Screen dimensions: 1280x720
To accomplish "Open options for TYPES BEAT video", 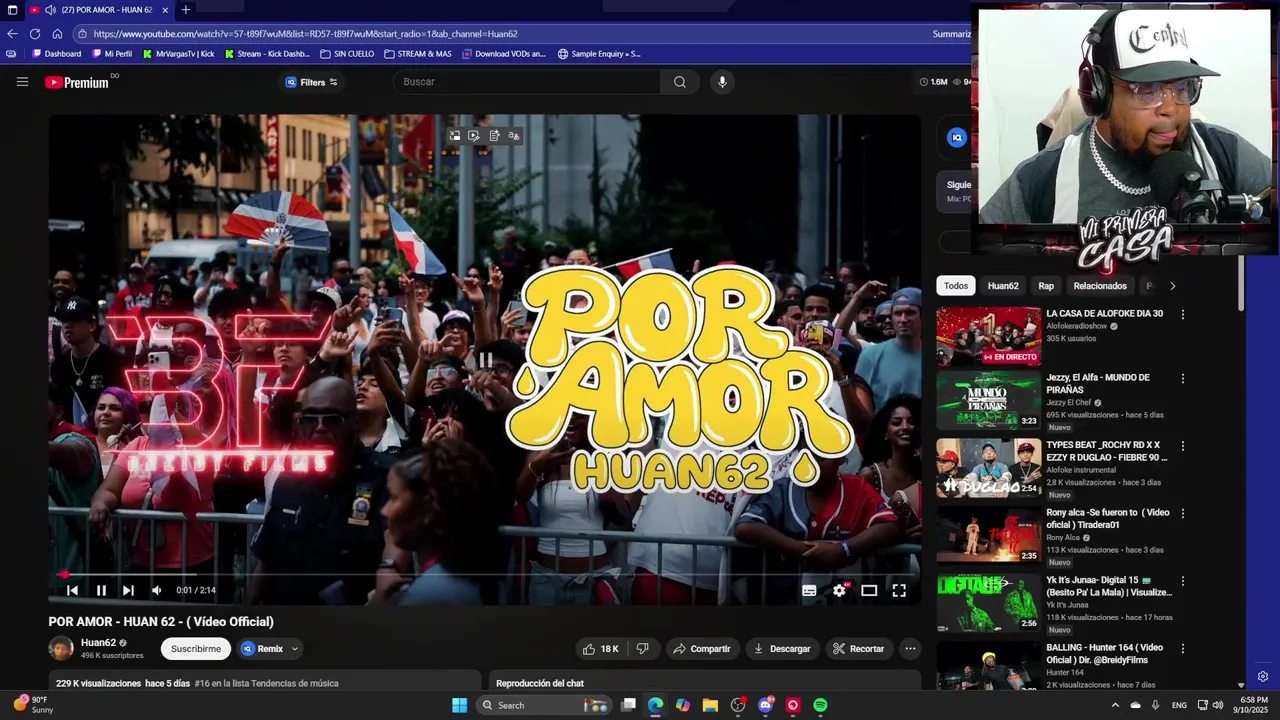I will (1183, 446).
